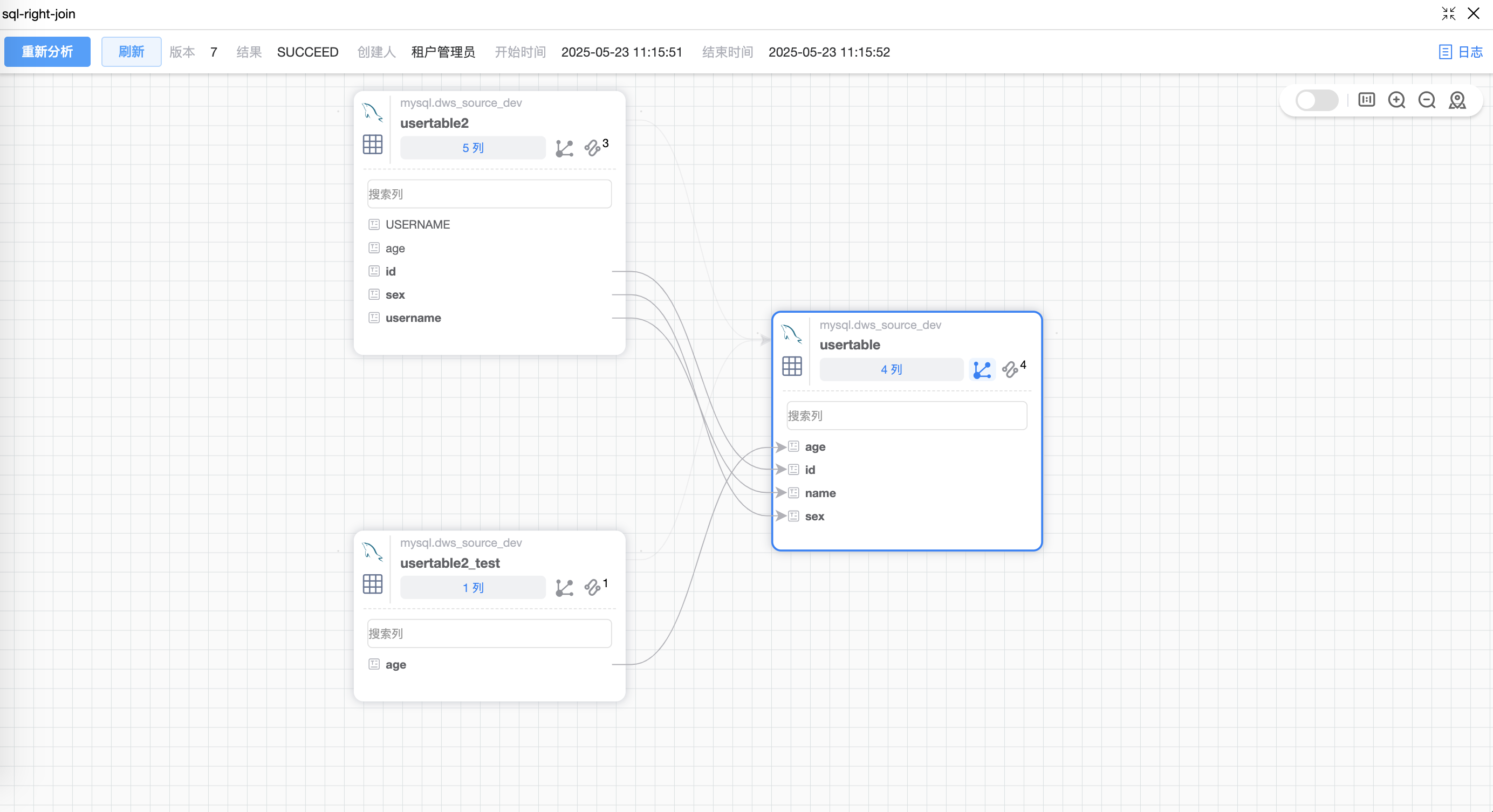Click the fit-to-canvas 1:1 icon

[1366, 100]
